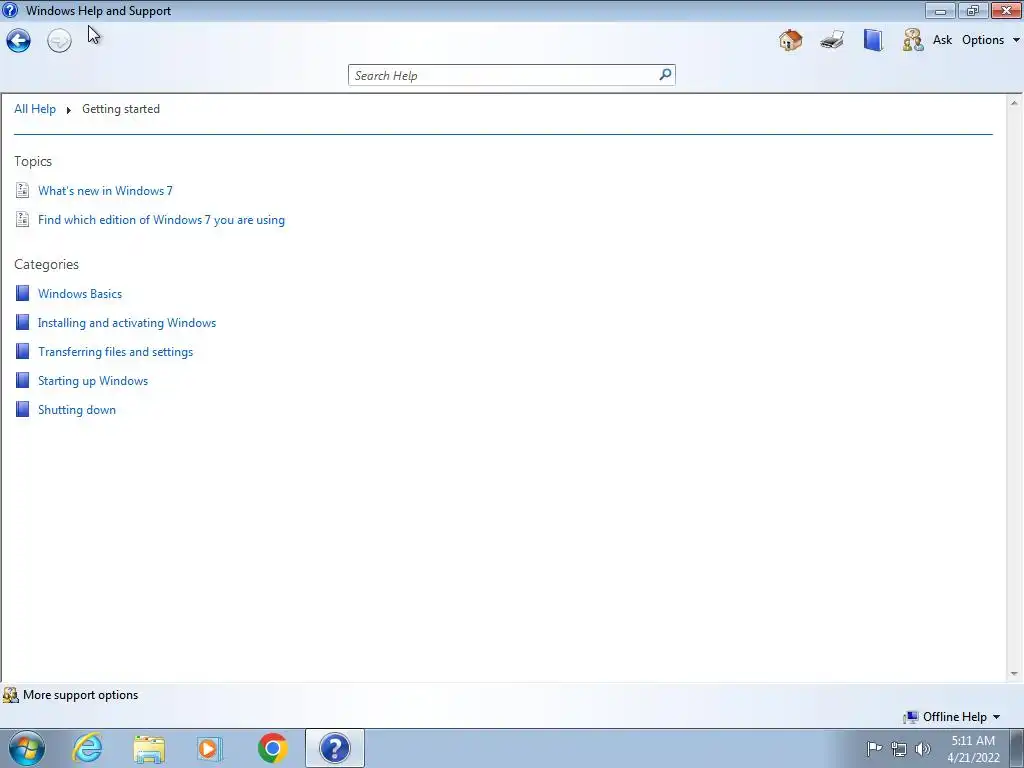1024x768 pixels.
Task: Click book icon beside Shutting down
Action: point(22,409)
